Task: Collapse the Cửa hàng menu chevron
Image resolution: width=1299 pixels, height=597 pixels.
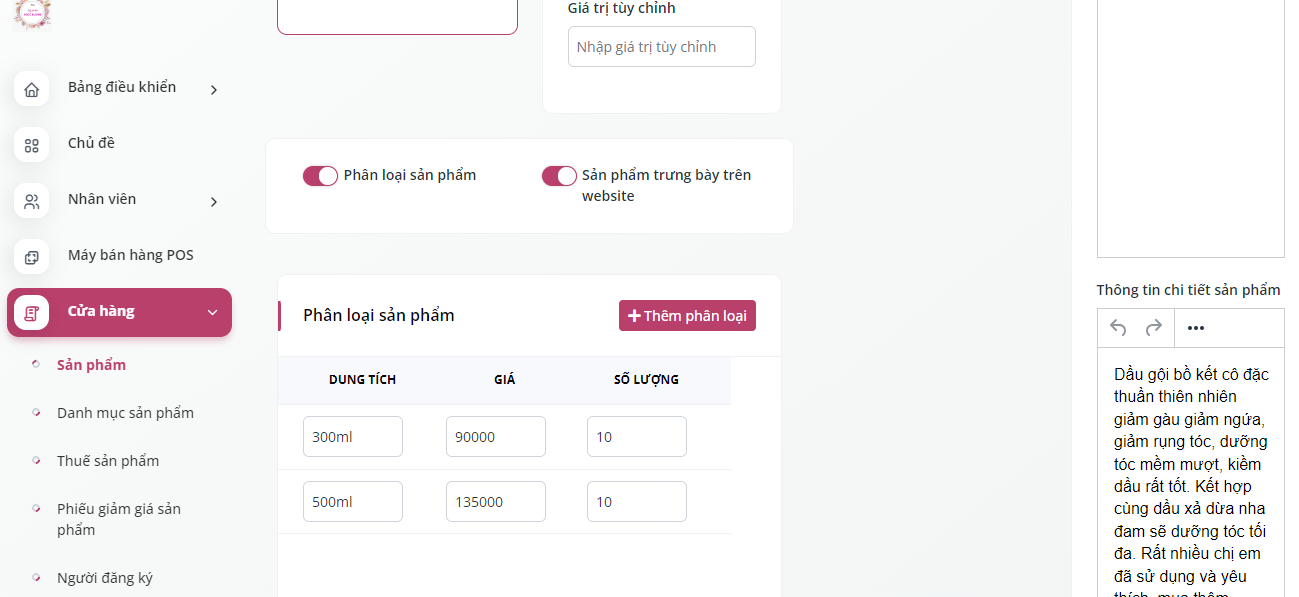Action: coord(212,313)
